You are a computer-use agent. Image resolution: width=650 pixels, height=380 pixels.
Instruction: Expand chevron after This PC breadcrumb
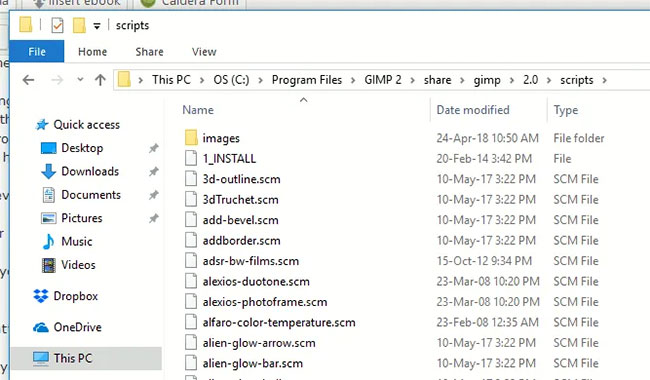[x=202, y=80]
